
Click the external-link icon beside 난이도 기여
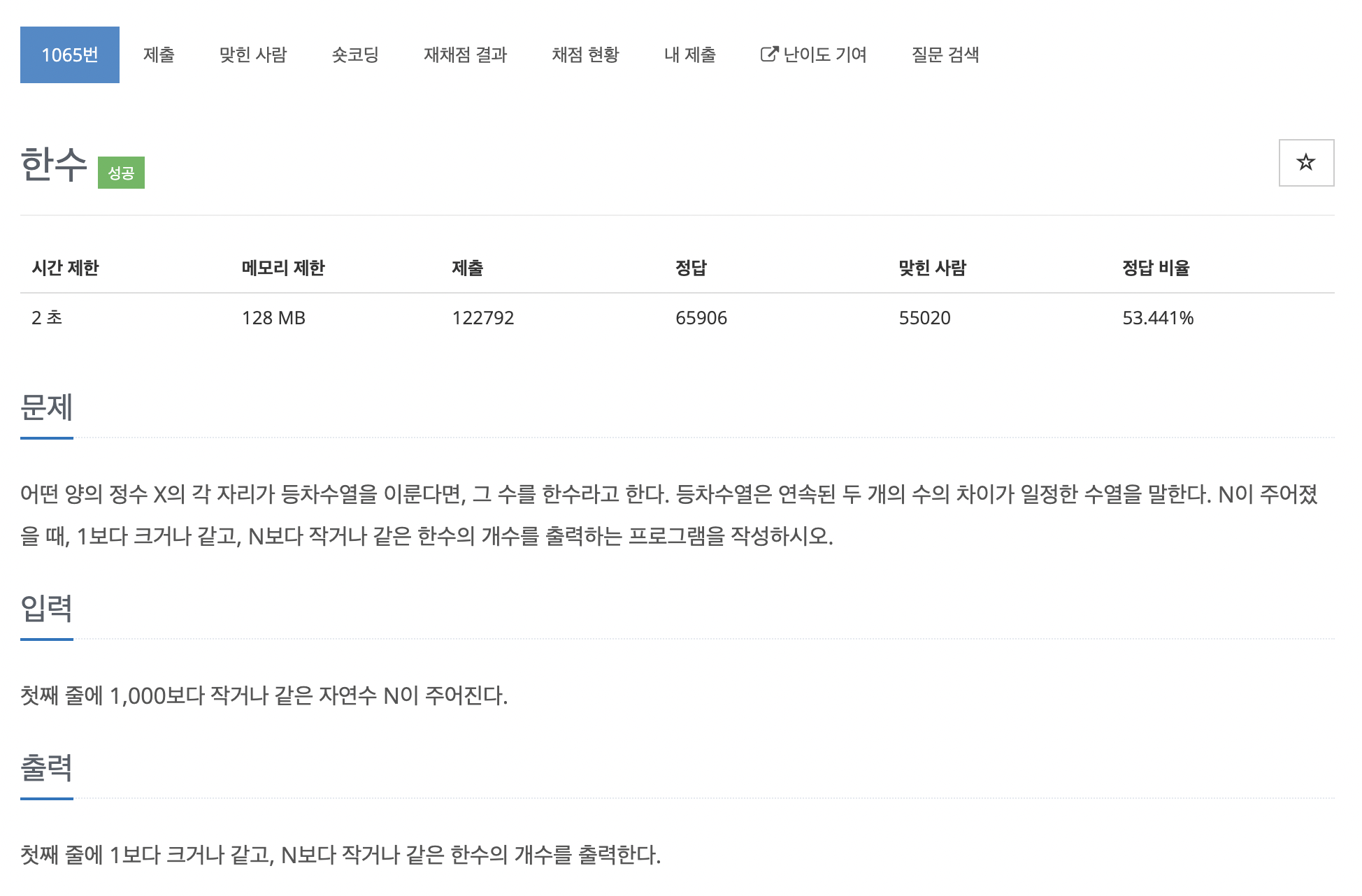tap(769, 55)
